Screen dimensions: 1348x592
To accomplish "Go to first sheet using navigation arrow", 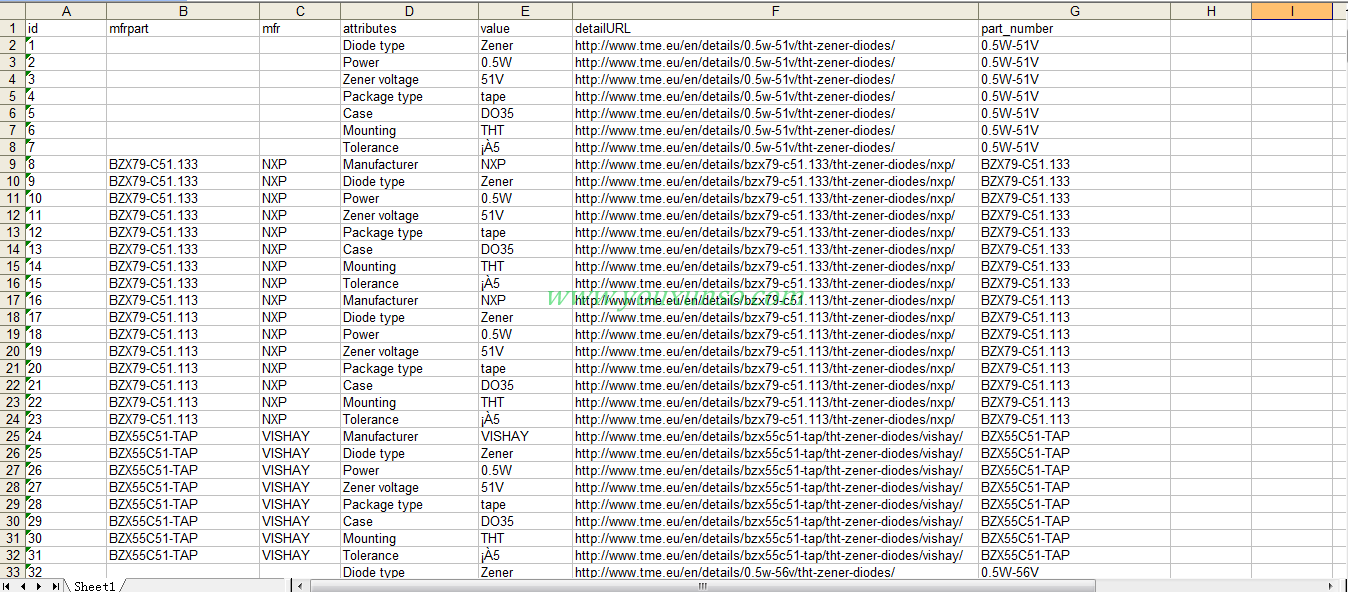I will [7, 586].
